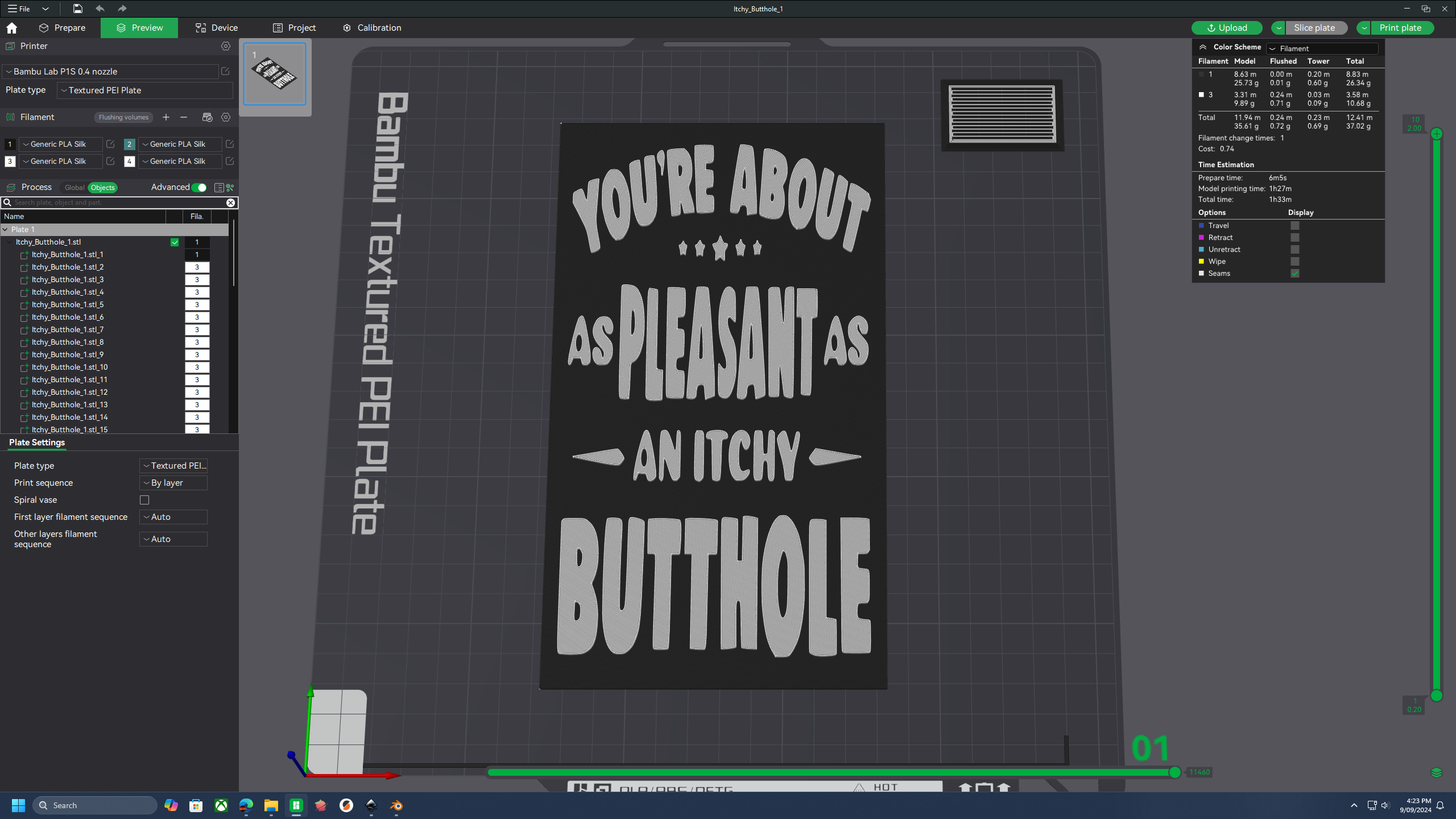Toggle the Advanced process mode switch
This screenshot has height=819, width=1456.
point(199,188)
